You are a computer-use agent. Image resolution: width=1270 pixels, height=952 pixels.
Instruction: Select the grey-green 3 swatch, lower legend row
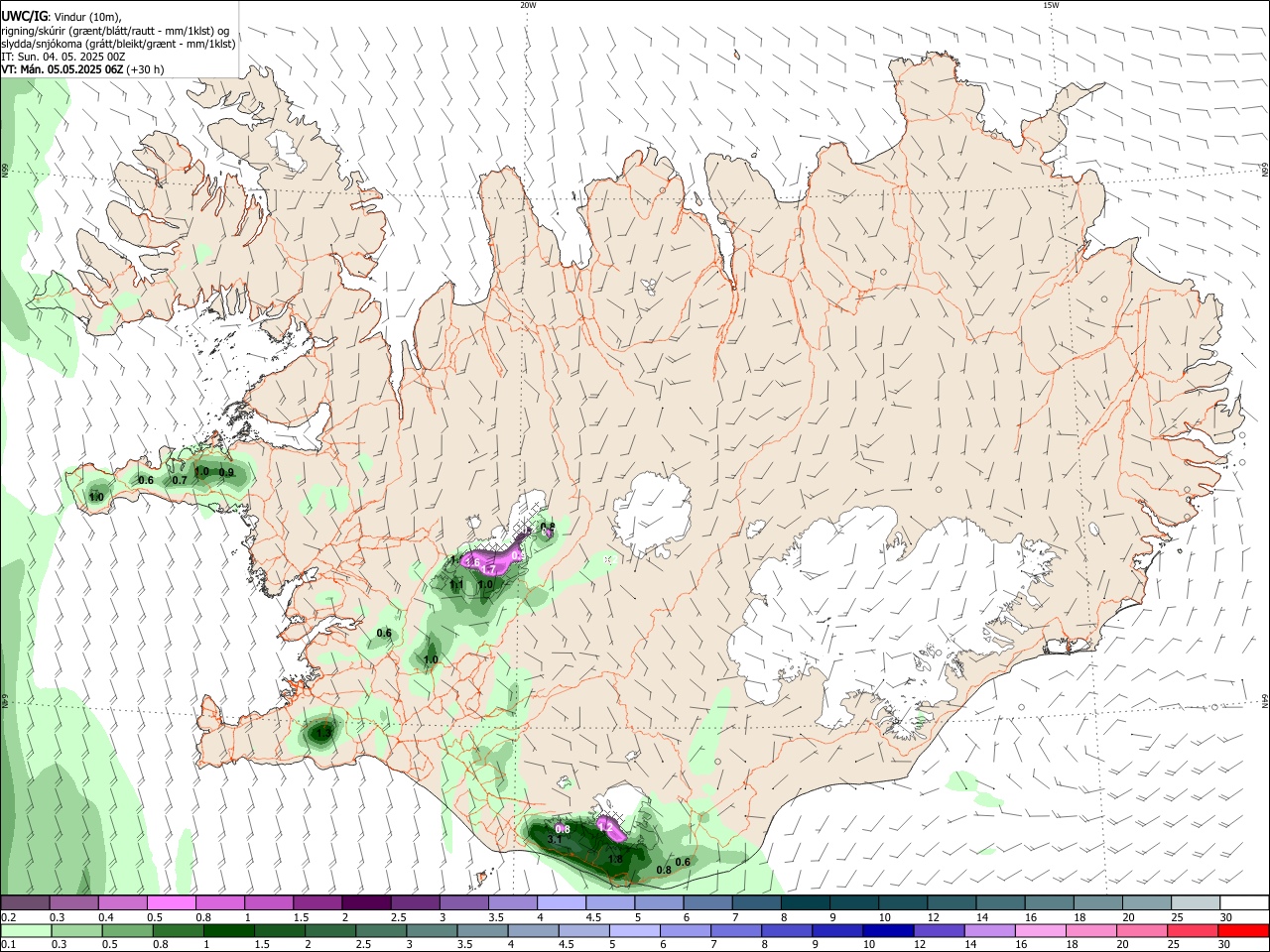point(432,930)
